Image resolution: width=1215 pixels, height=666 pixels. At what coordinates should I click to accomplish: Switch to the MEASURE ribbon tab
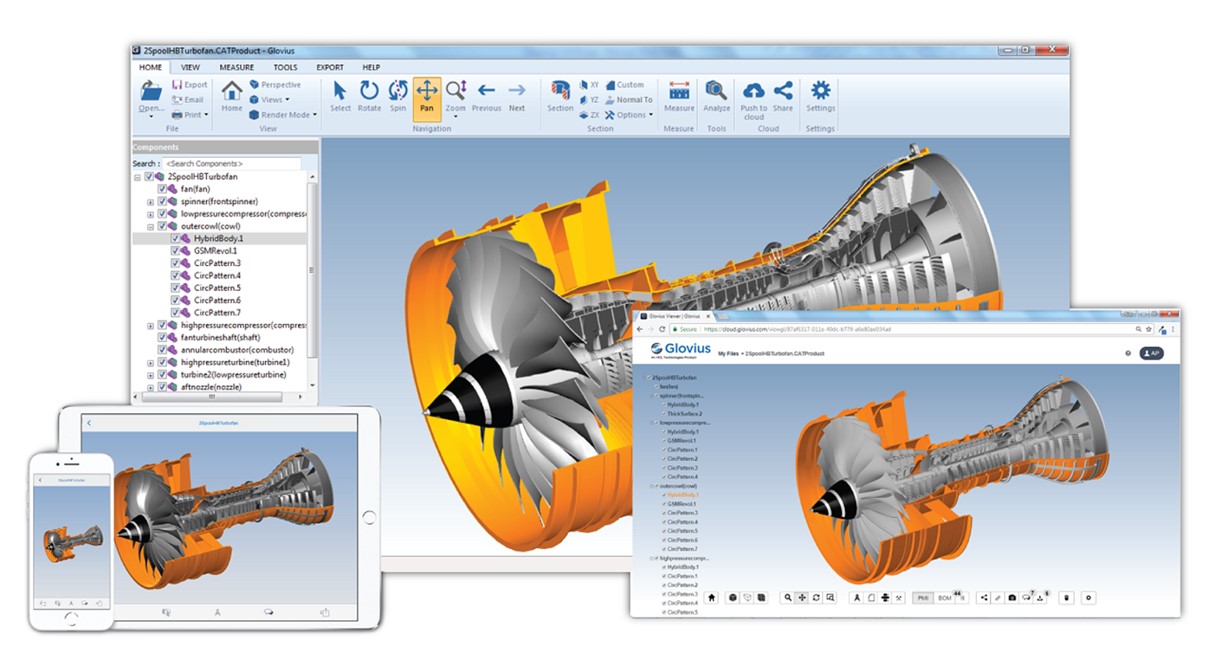tap(237, 67)
